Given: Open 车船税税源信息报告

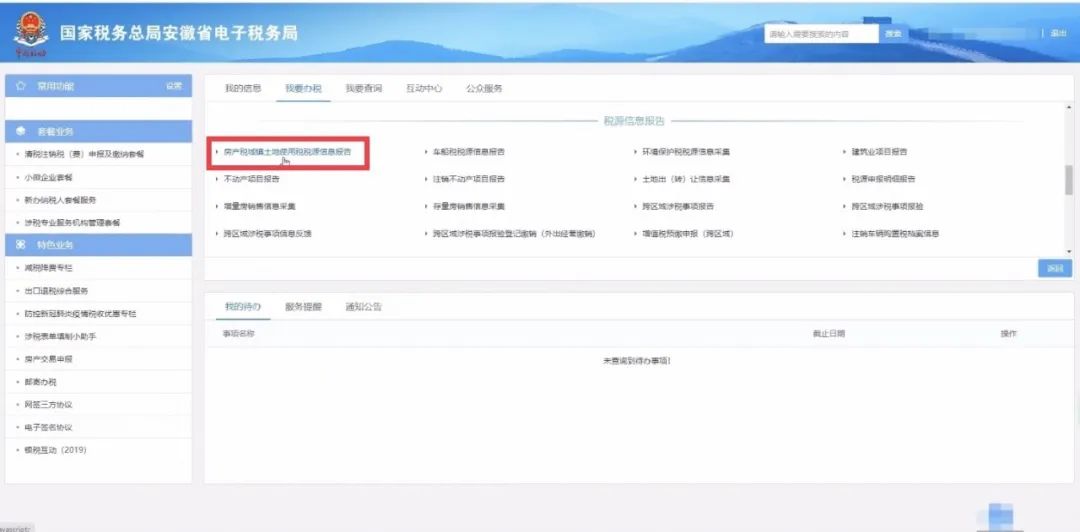Looking at the screenshot, I should pyautogui.click(x=468, y=152).
